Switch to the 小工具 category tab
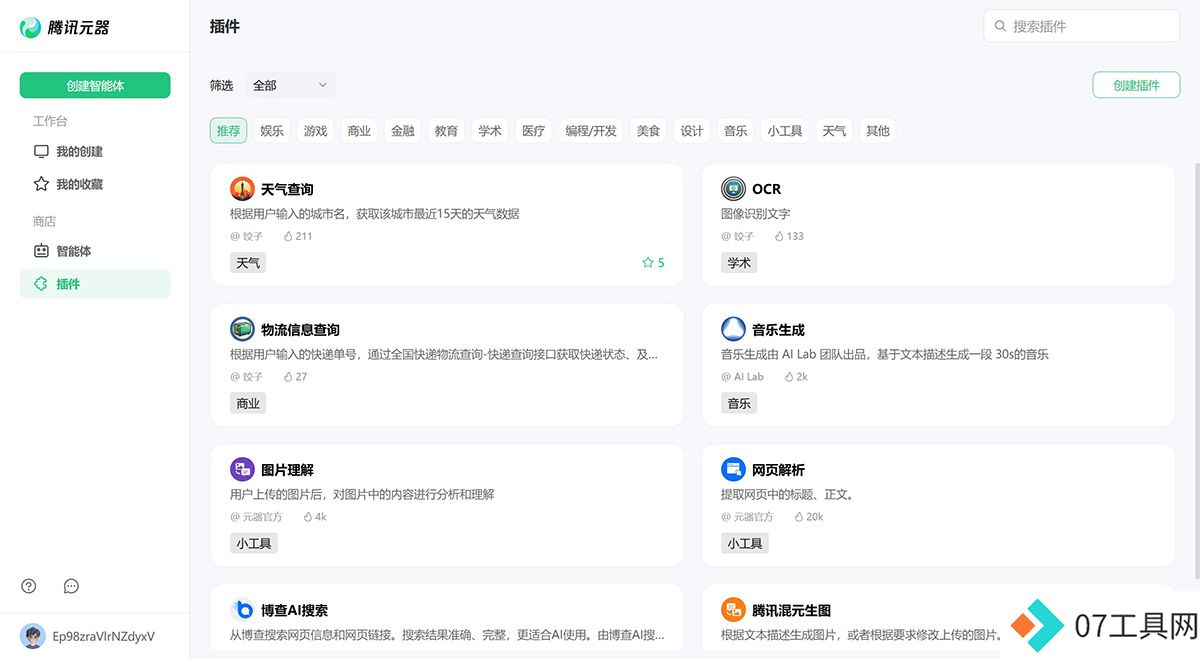The width and height of the screenshot is (1200, 659). click(x=785, y=131)
